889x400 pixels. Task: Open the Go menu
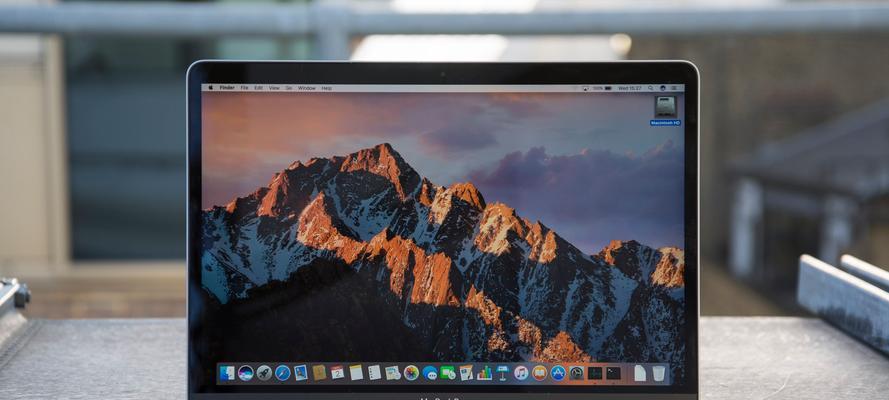coord(289,88)
